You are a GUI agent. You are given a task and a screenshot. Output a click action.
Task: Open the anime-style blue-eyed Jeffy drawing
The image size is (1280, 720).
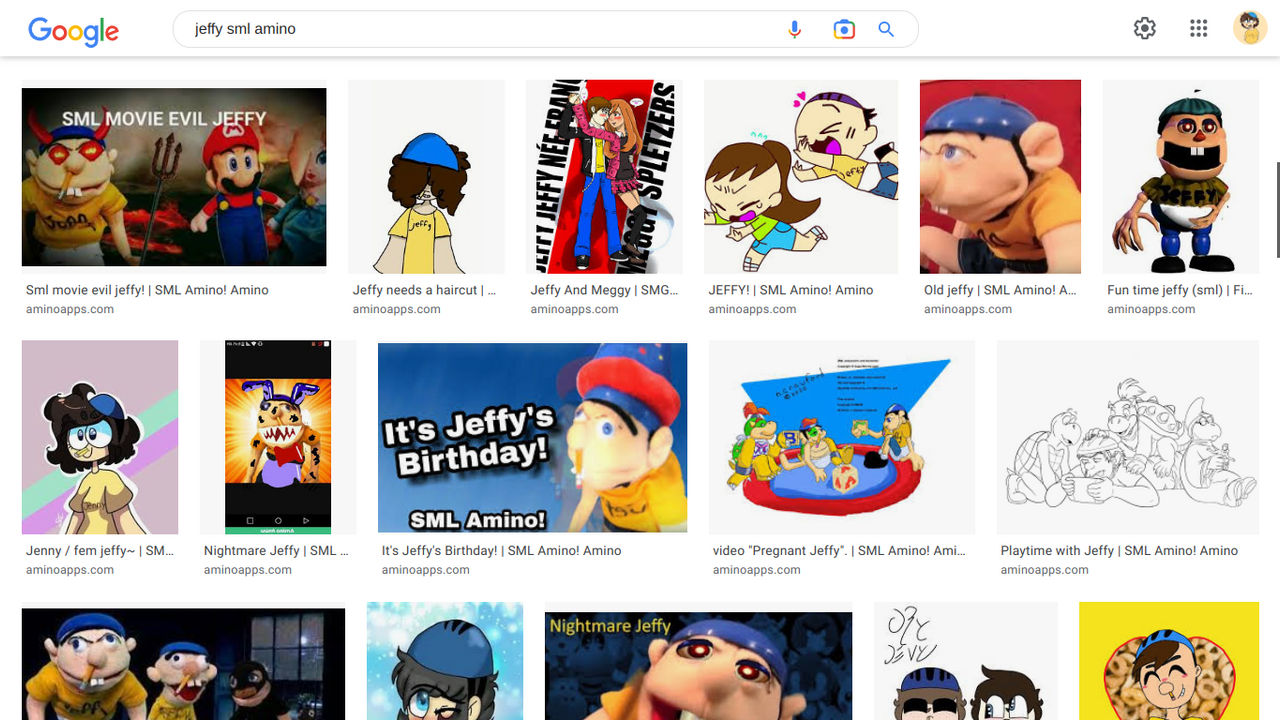tap(445, 661)
